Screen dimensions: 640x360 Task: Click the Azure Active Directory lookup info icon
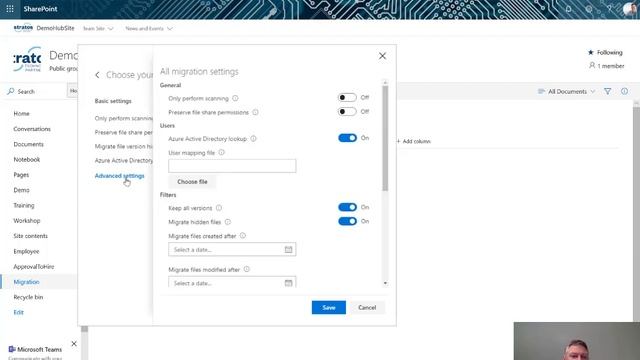coord(253,139)
